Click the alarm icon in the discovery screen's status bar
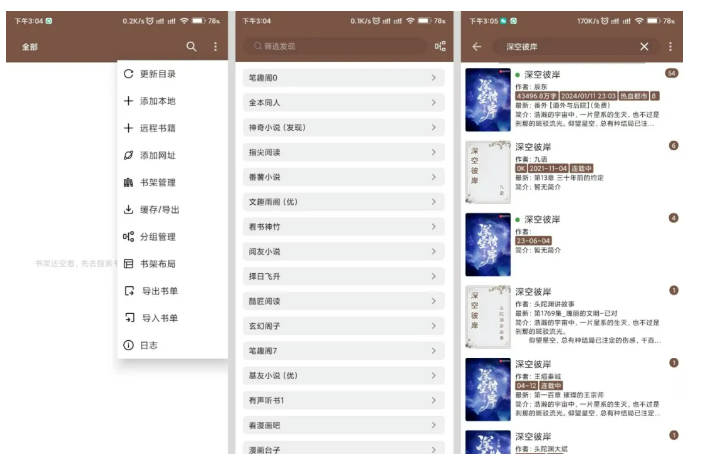 click(x=376, y=21)
